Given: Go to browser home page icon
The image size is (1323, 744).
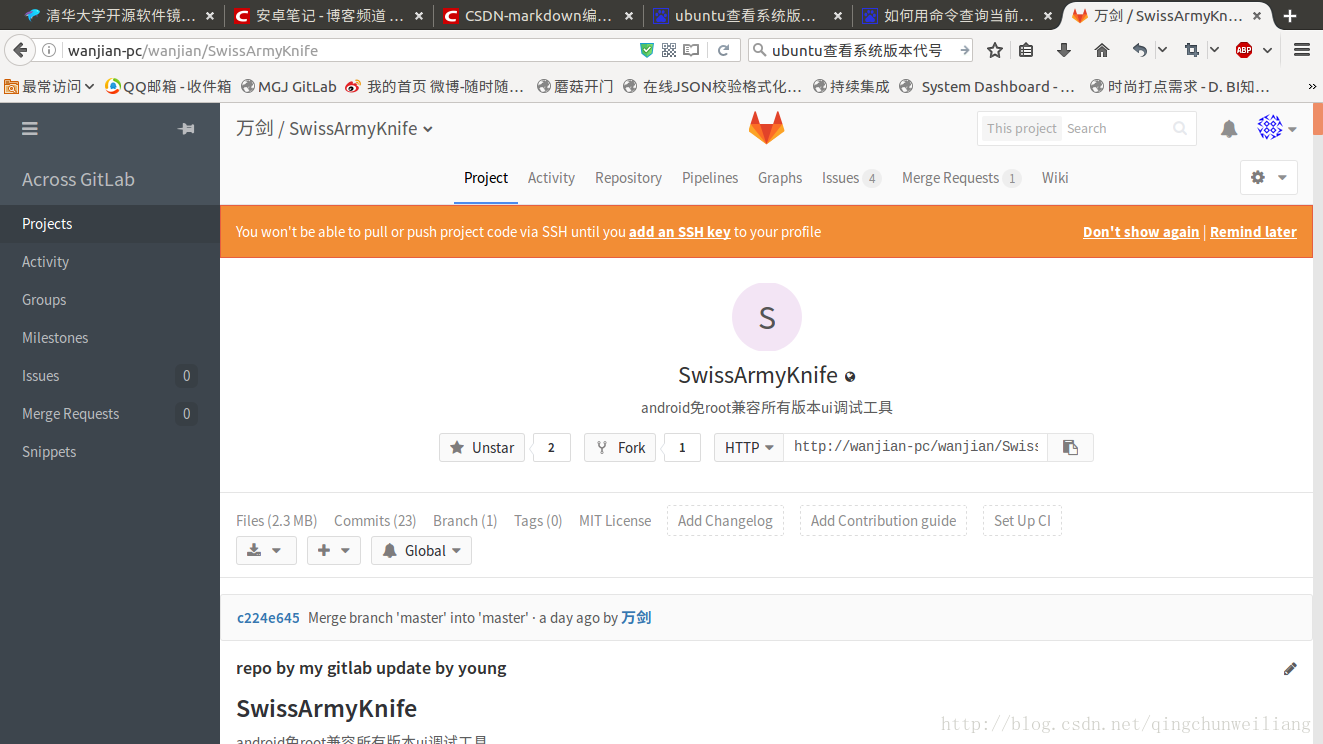Looking at the screenshot, I should [1101, 50].
